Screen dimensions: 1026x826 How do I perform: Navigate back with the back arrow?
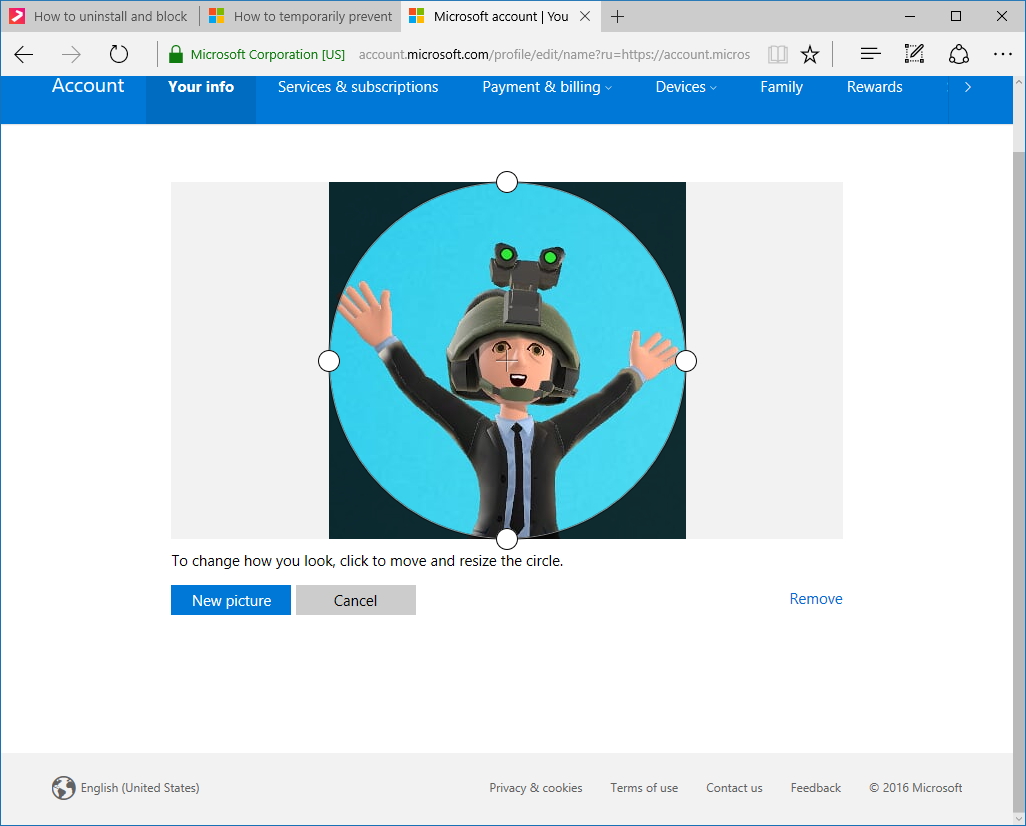(23, 55)
